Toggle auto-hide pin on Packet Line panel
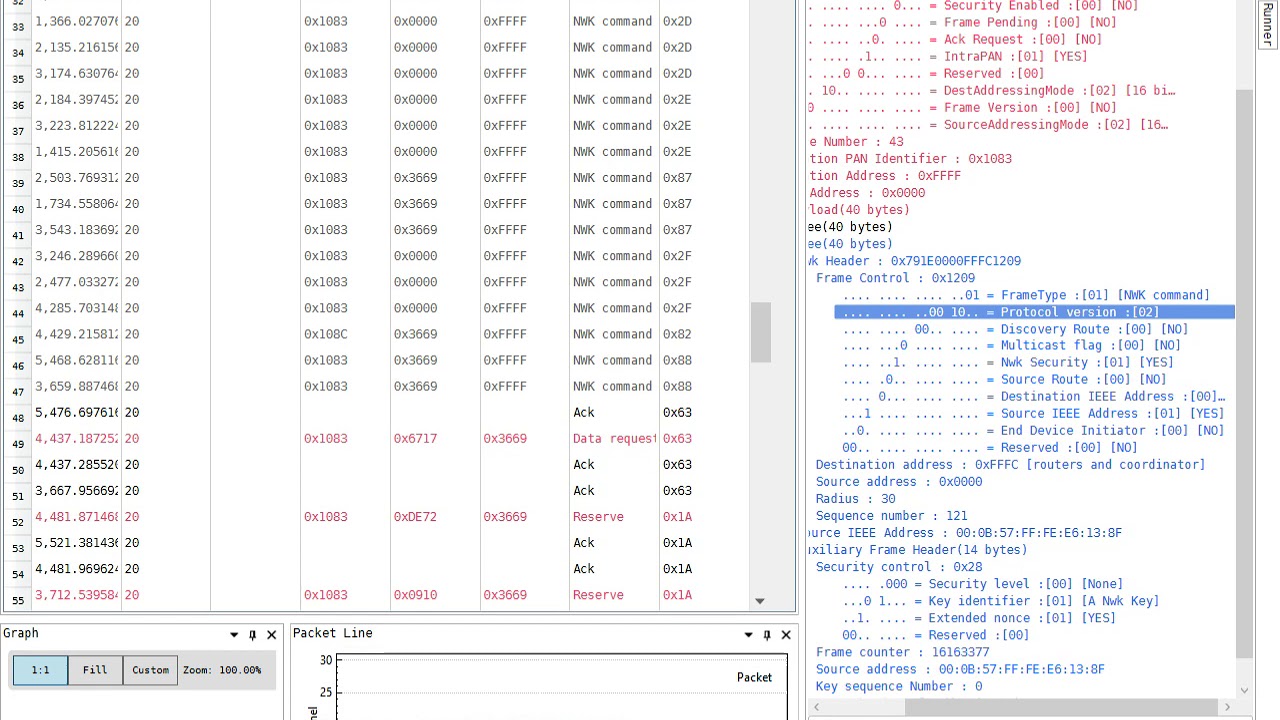 [x=767, y=634]
